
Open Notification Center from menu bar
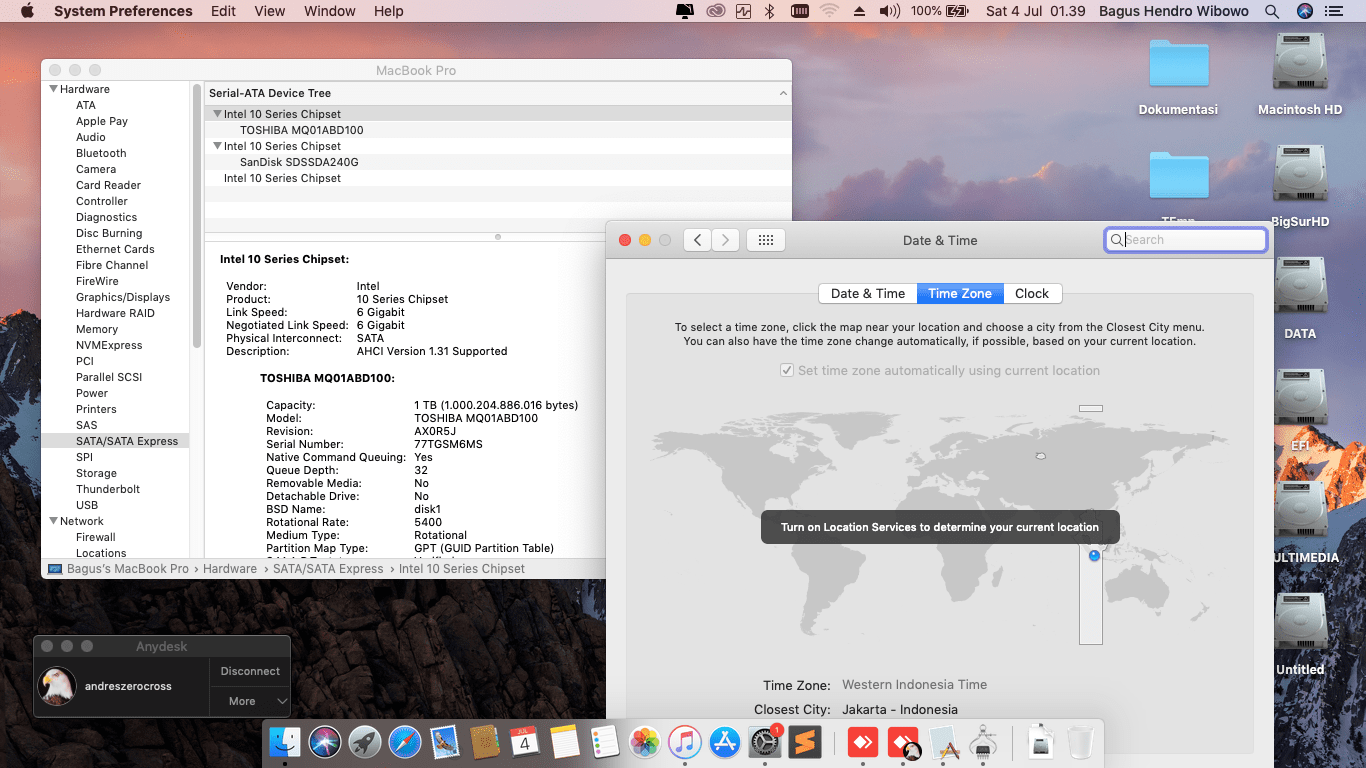tap(1336, 11)
